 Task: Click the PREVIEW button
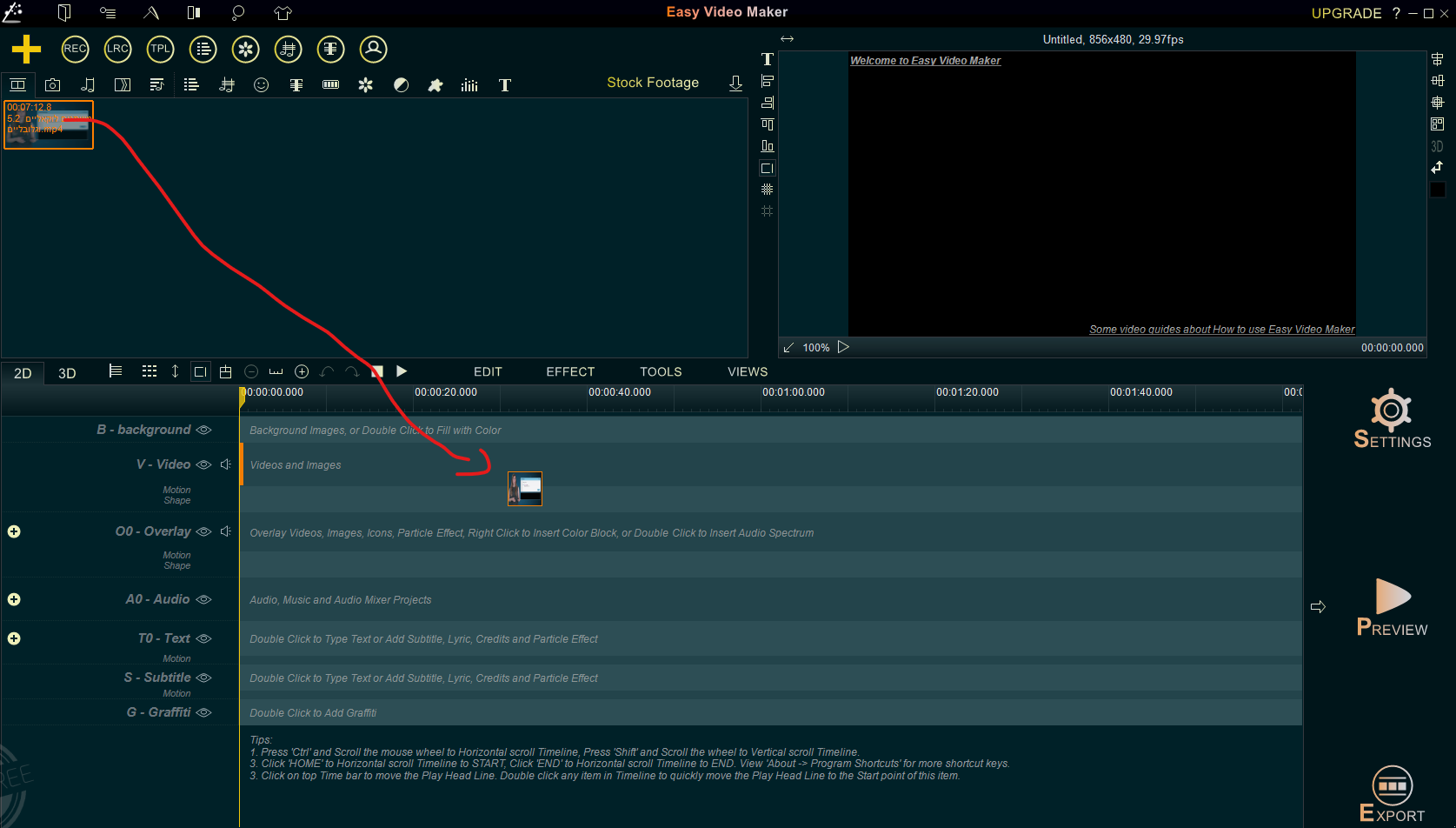1392,607
